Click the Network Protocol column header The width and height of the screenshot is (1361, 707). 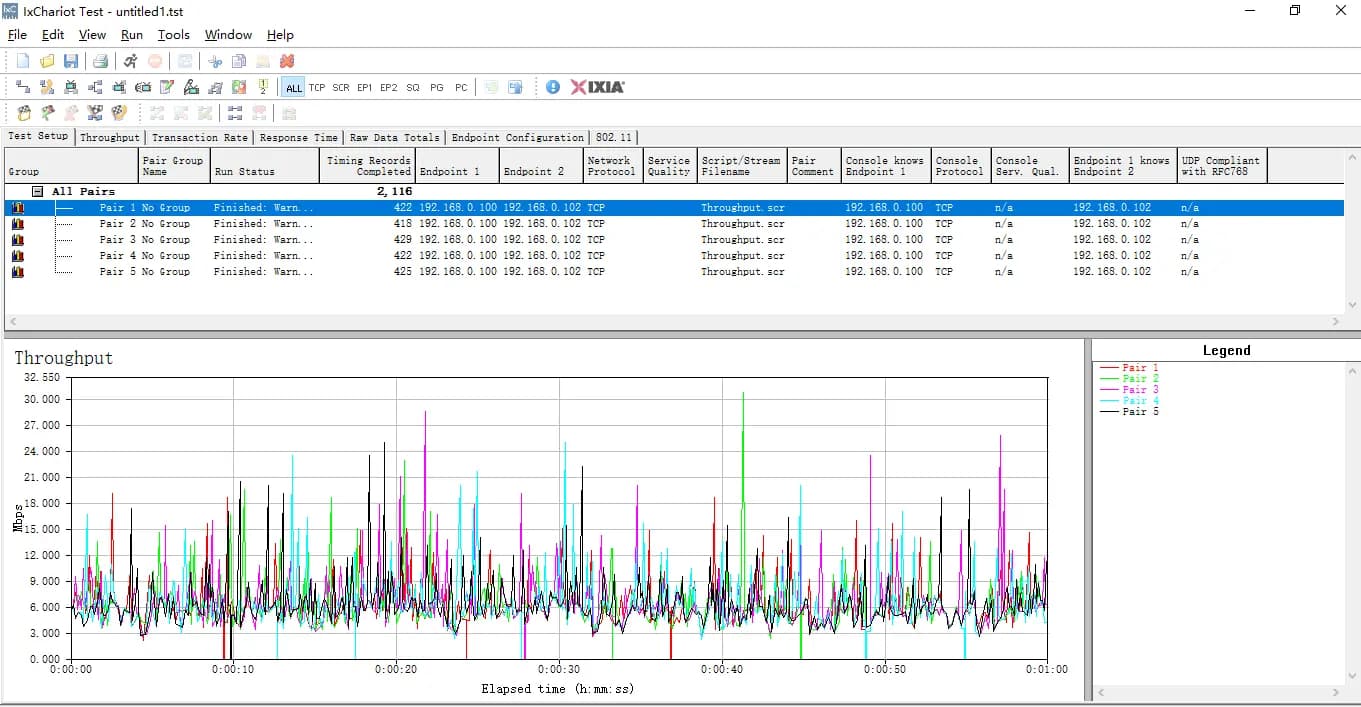point(613,166)
